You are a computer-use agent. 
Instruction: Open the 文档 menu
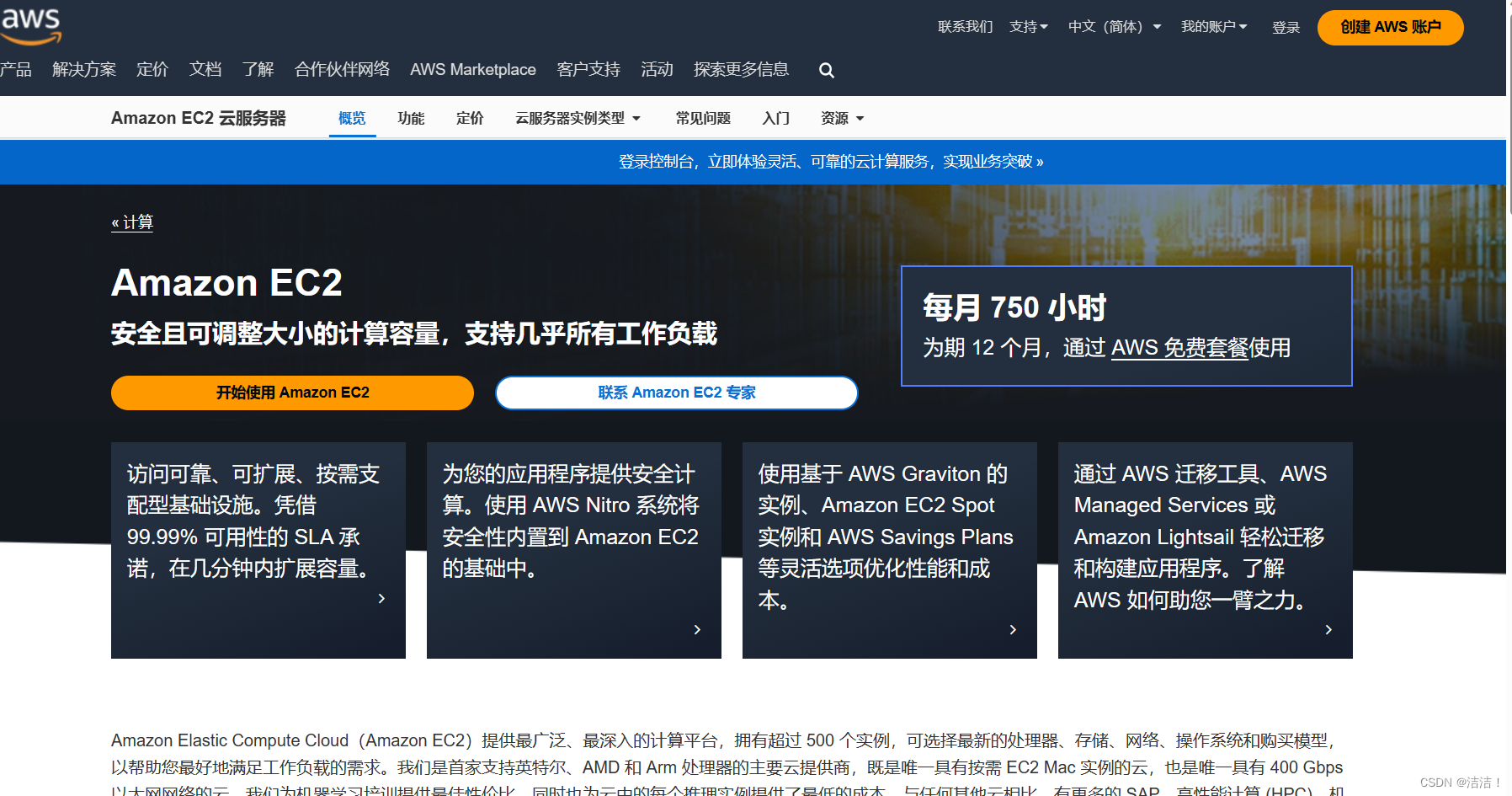tap(205, 70)
